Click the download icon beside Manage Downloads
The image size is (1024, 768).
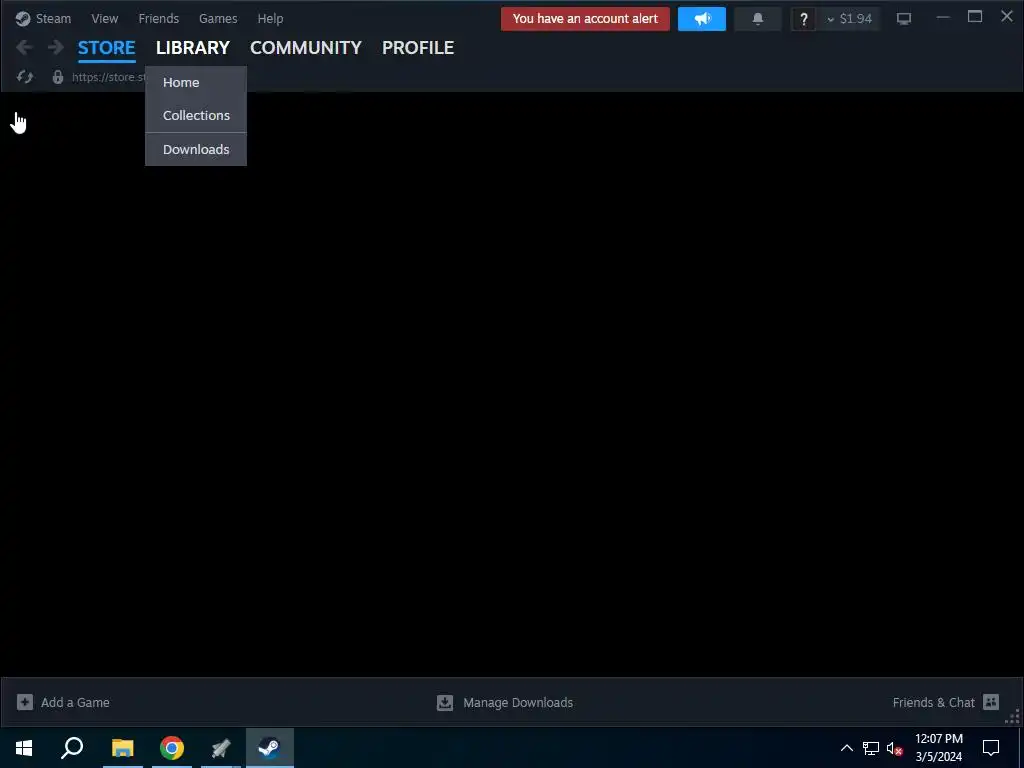pyautogui.click(x=445, y=703)
